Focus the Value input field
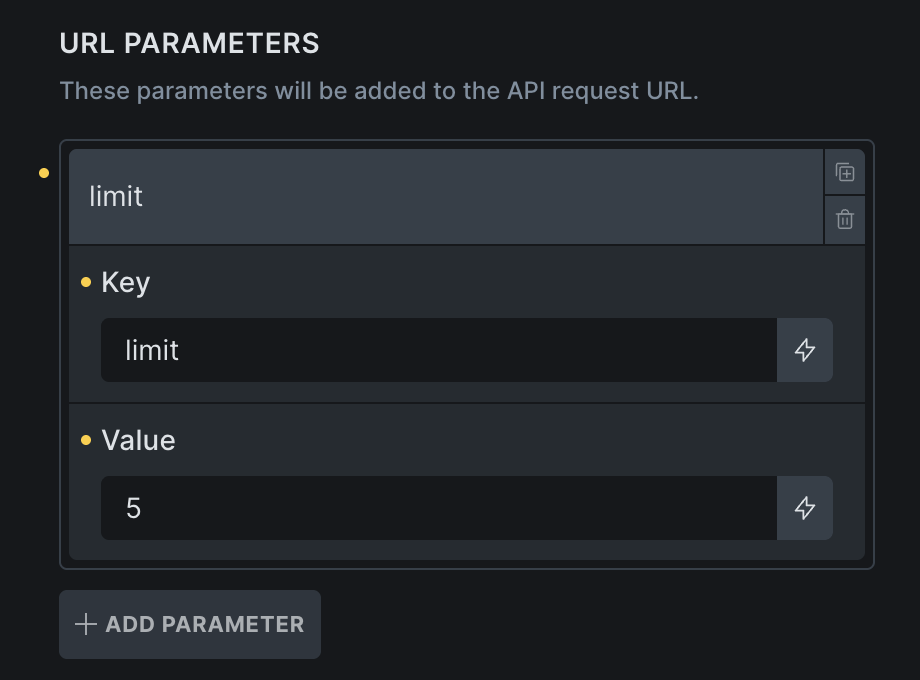Screen dimensions: 920x680 (438, 508)
